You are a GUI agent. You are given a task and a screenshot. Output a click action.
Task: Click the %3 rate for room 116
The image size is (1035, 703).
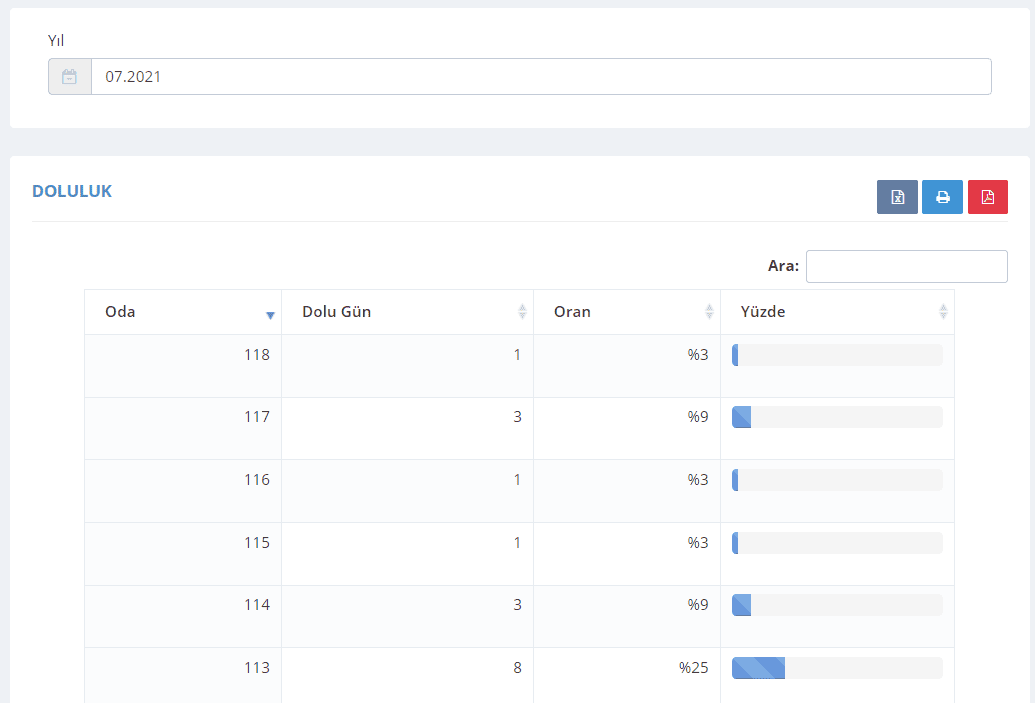pos(698,480)
